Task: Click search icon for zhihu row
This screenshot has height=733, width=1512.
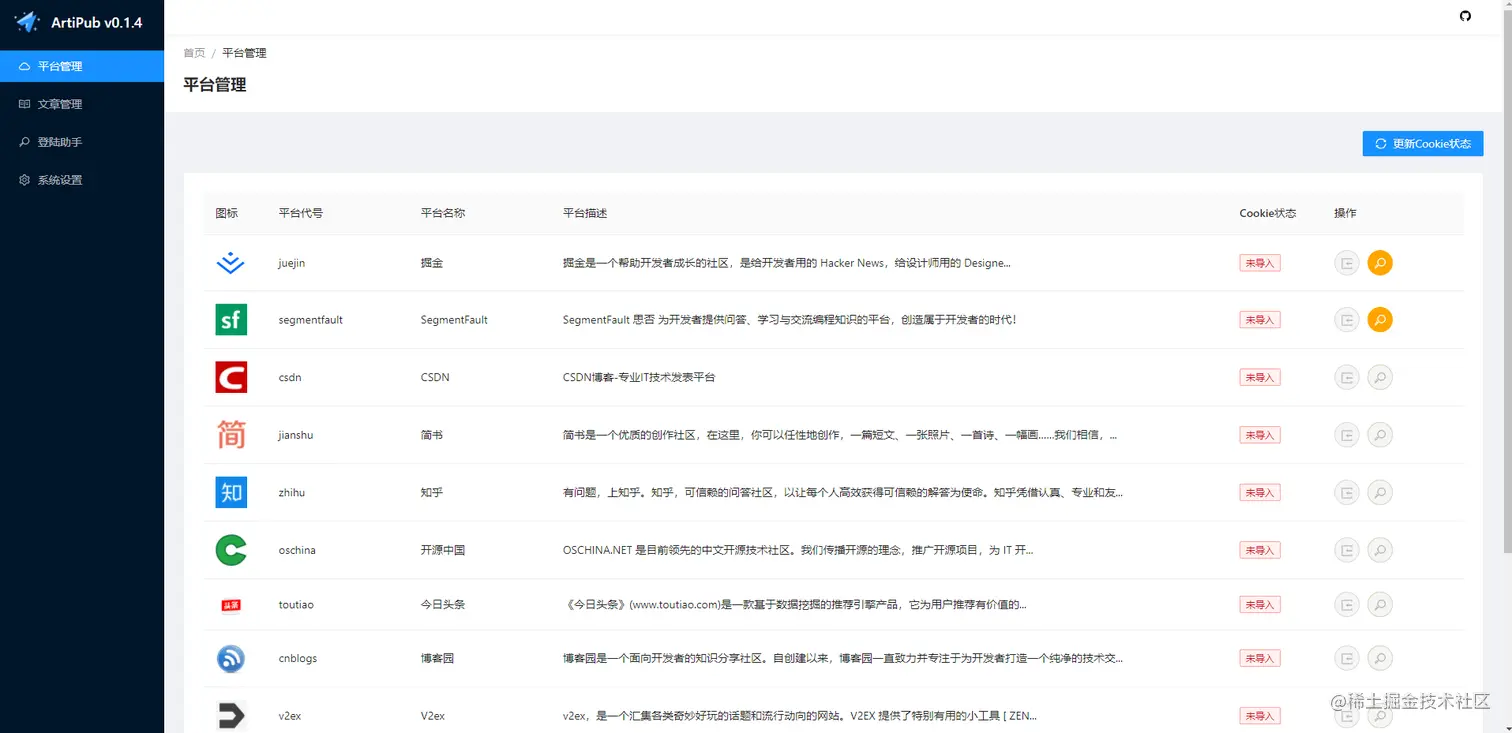Action: [x=1380, y=492]
